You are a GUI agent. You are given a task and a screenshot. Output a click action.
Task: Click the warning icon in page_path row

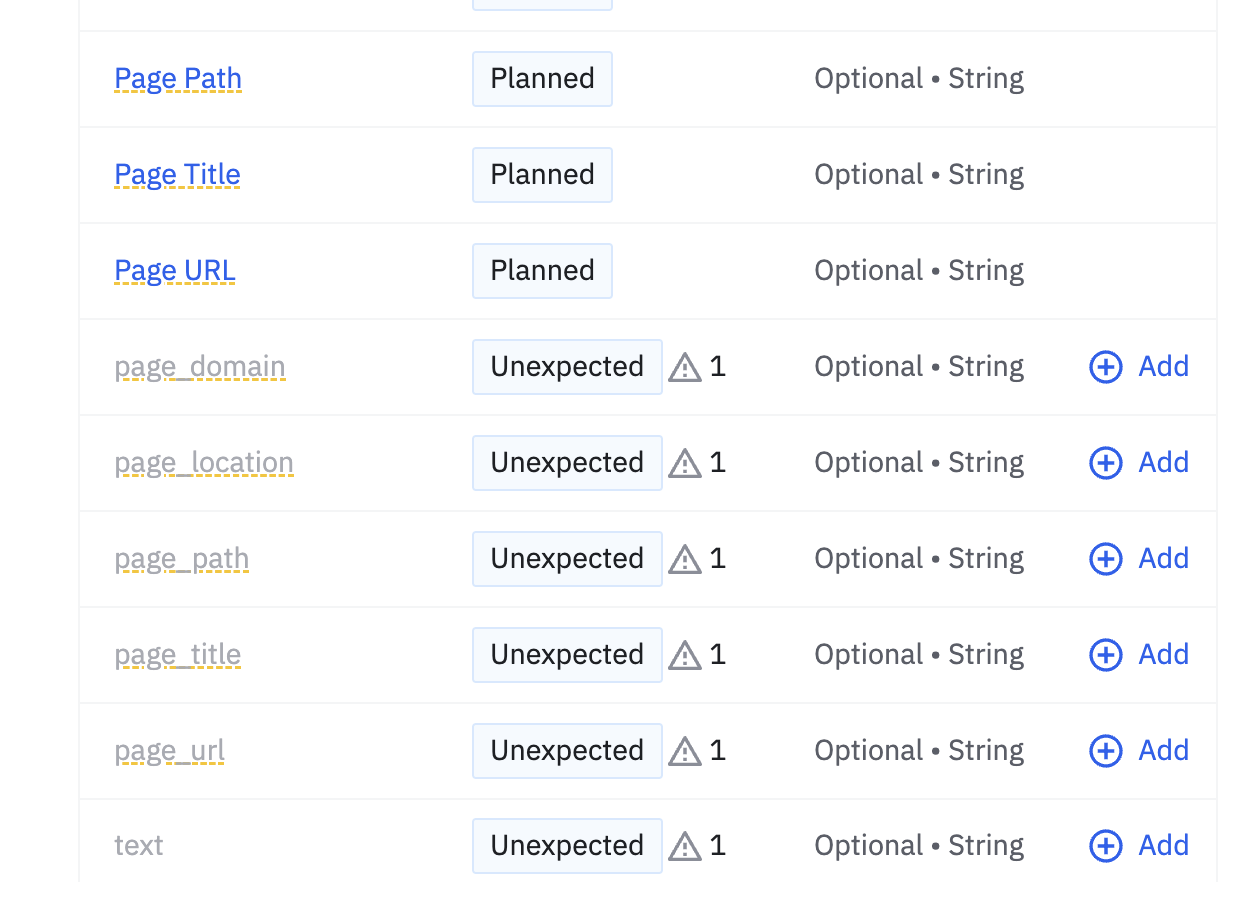pyautogui.click(x=685, y=560)
